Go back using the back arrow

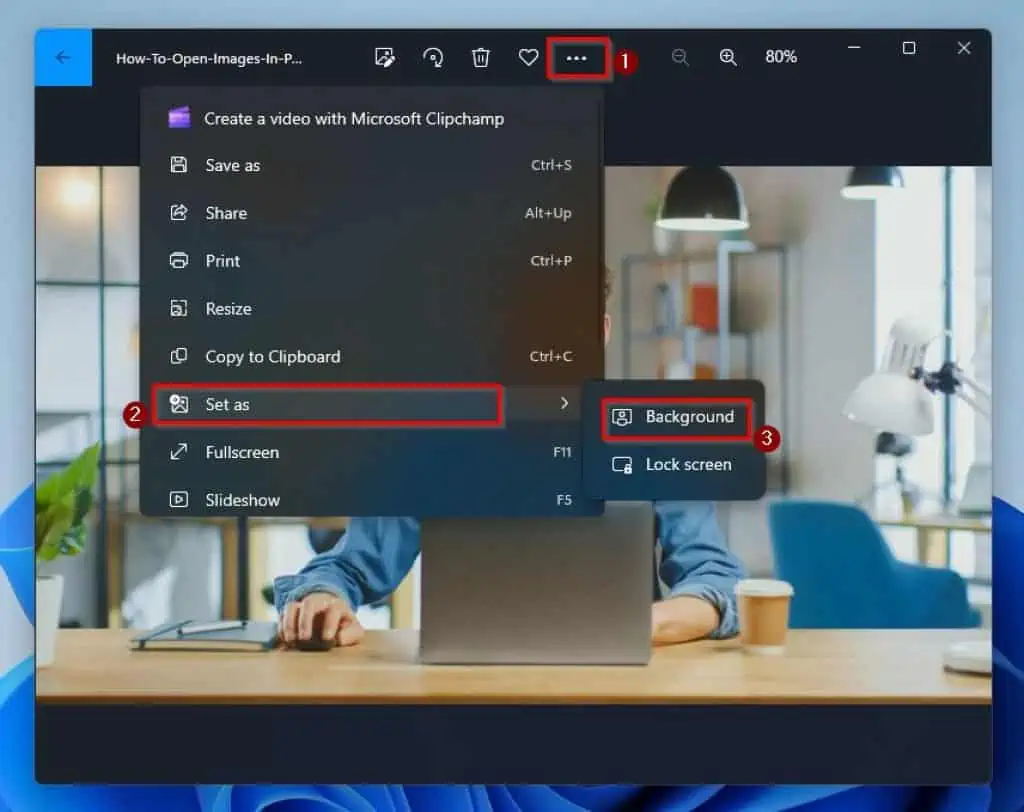(x=62, y=57)
